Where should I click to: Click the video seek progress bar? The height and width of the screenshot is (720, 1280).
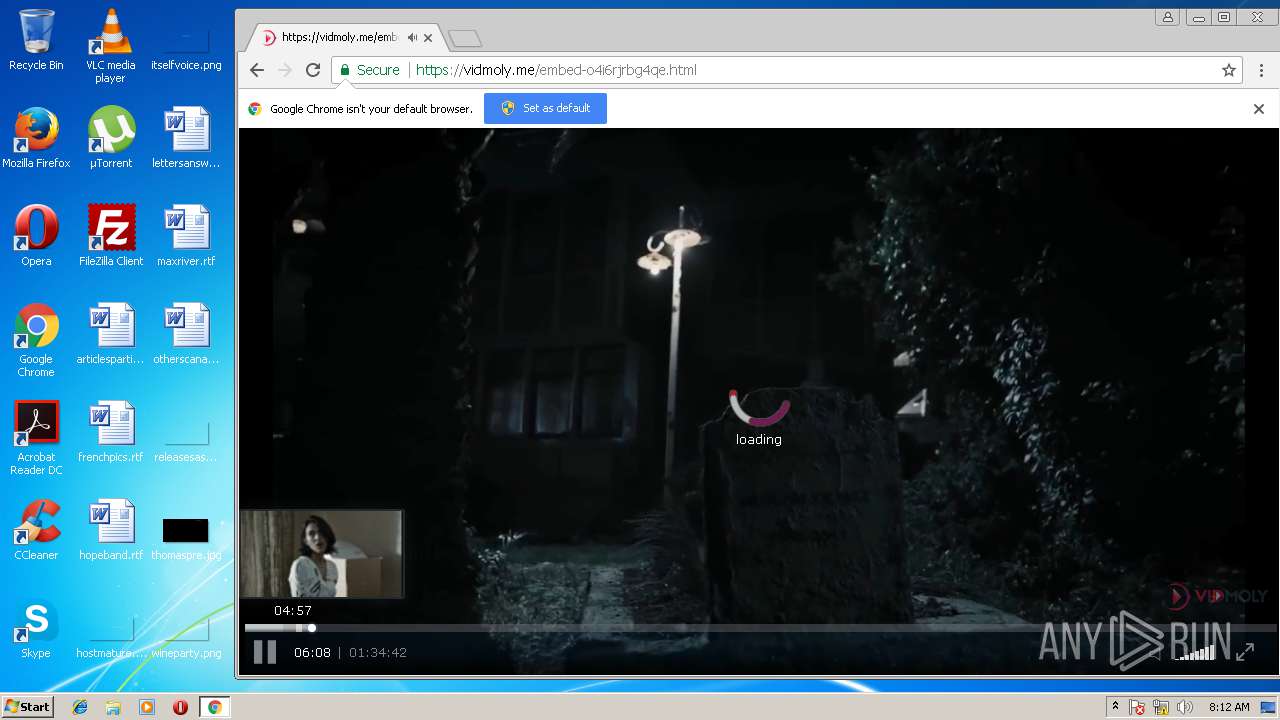point(700,628)
